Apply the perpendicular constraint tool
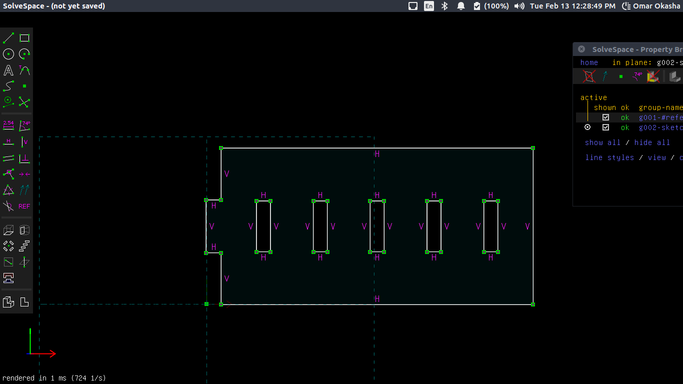The image size is (683, 384). [x=24, y=158]
